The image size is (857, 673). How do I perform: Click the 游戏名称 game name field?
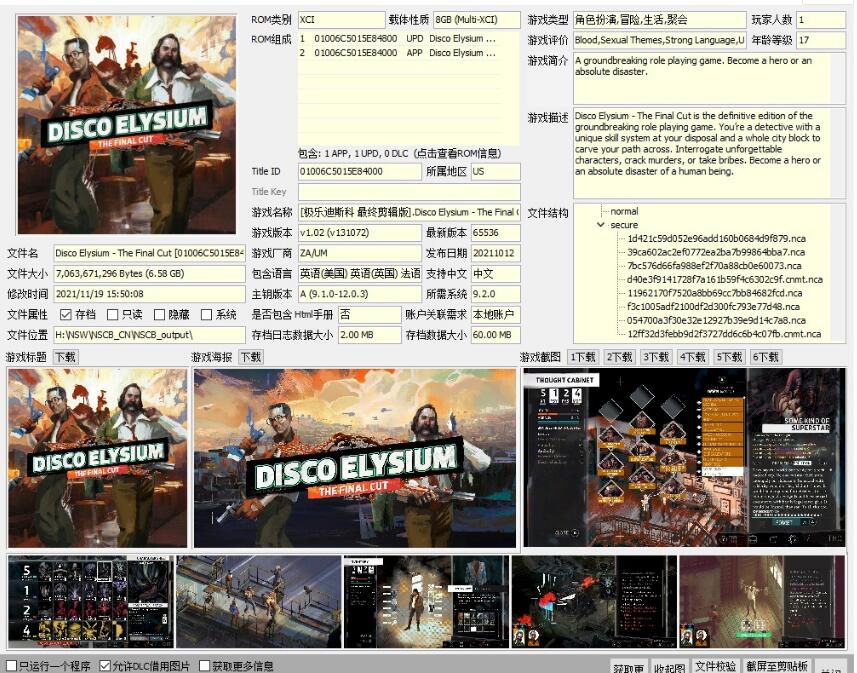pos(409,212)
